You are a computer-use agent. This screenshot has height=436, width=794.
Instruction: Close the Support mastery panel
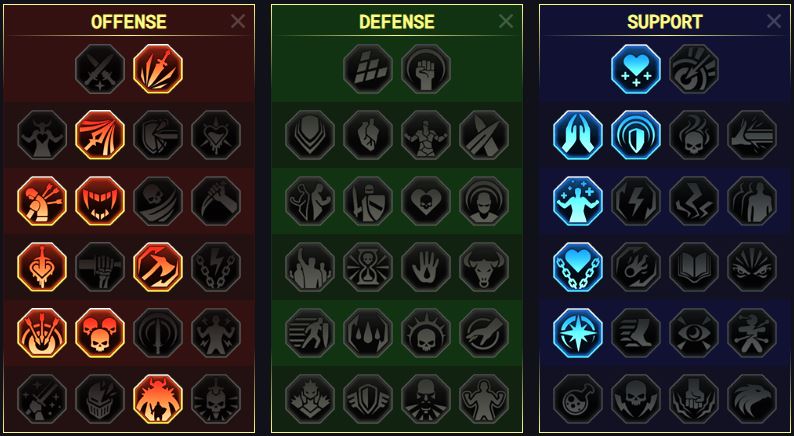point(774,21)
